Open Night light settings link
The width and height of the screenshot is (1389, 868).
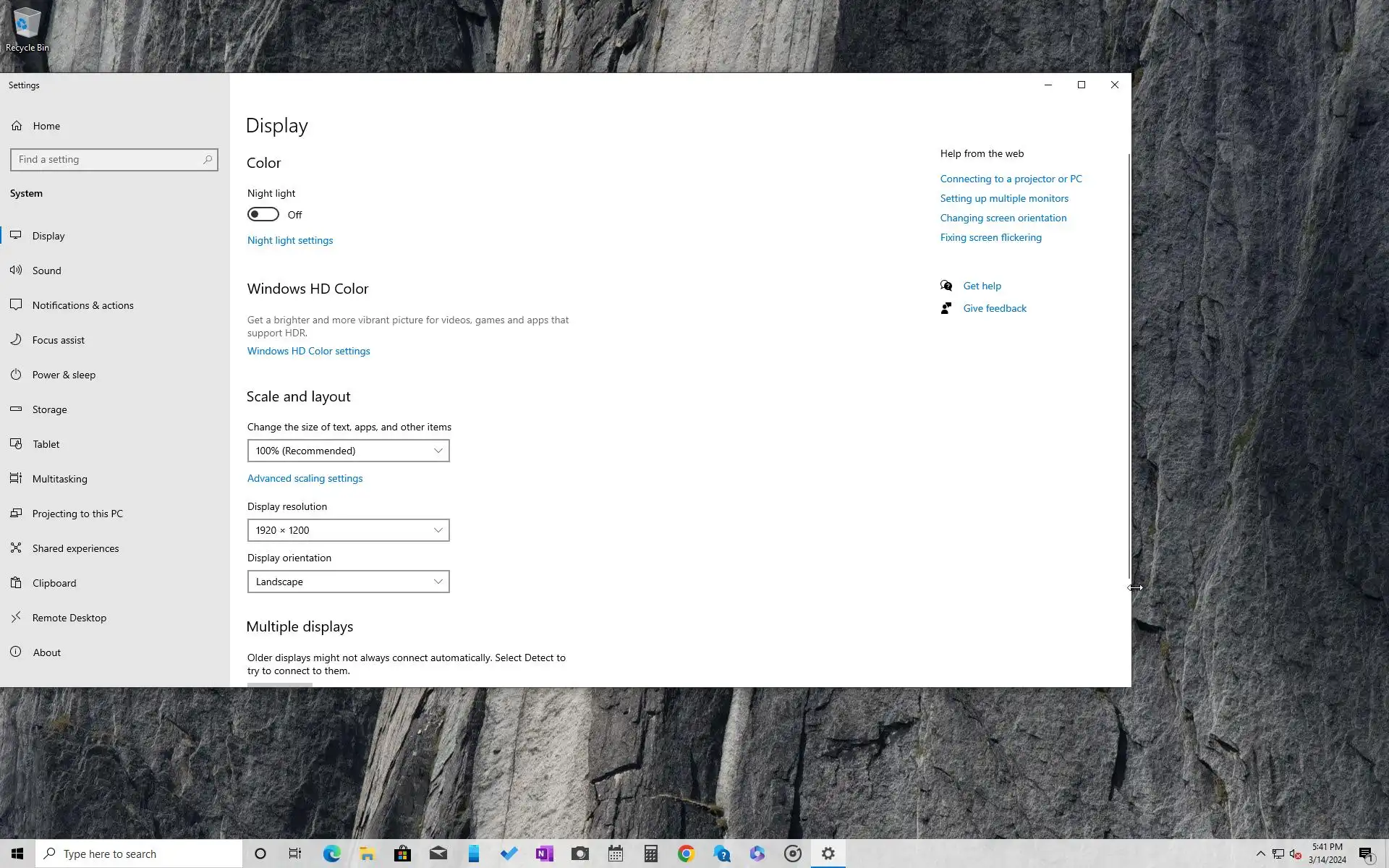(290, 240)
